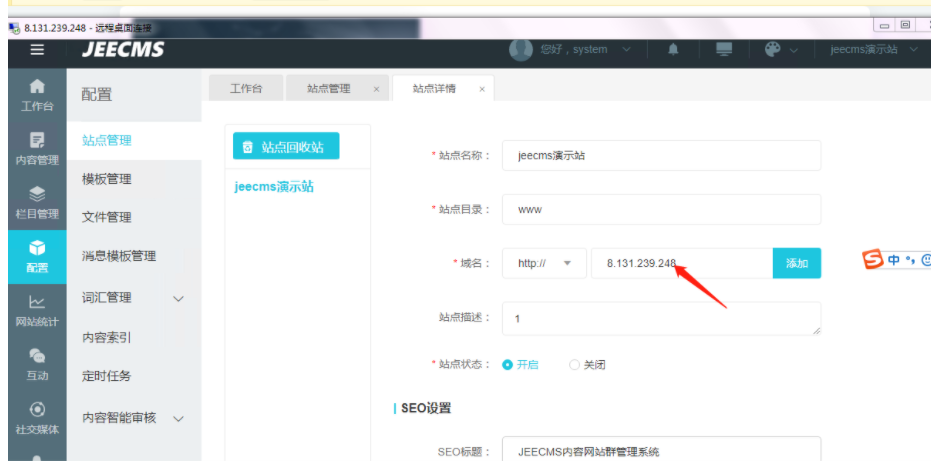Open the http:// protocol dropdown
The width and height of the screenshot is (931, 461).
click(x=544, y=263)
